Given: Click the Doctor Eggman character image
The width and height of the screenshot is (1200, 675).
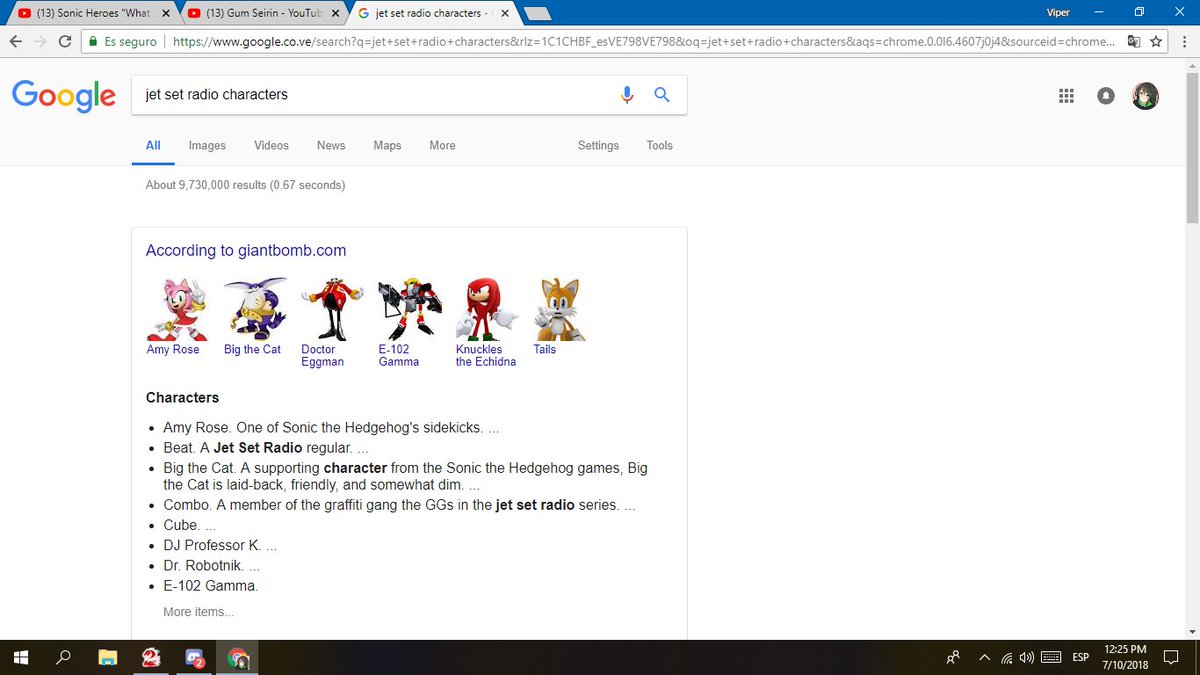Looking at the screenshot, I should tap(332, 309).
